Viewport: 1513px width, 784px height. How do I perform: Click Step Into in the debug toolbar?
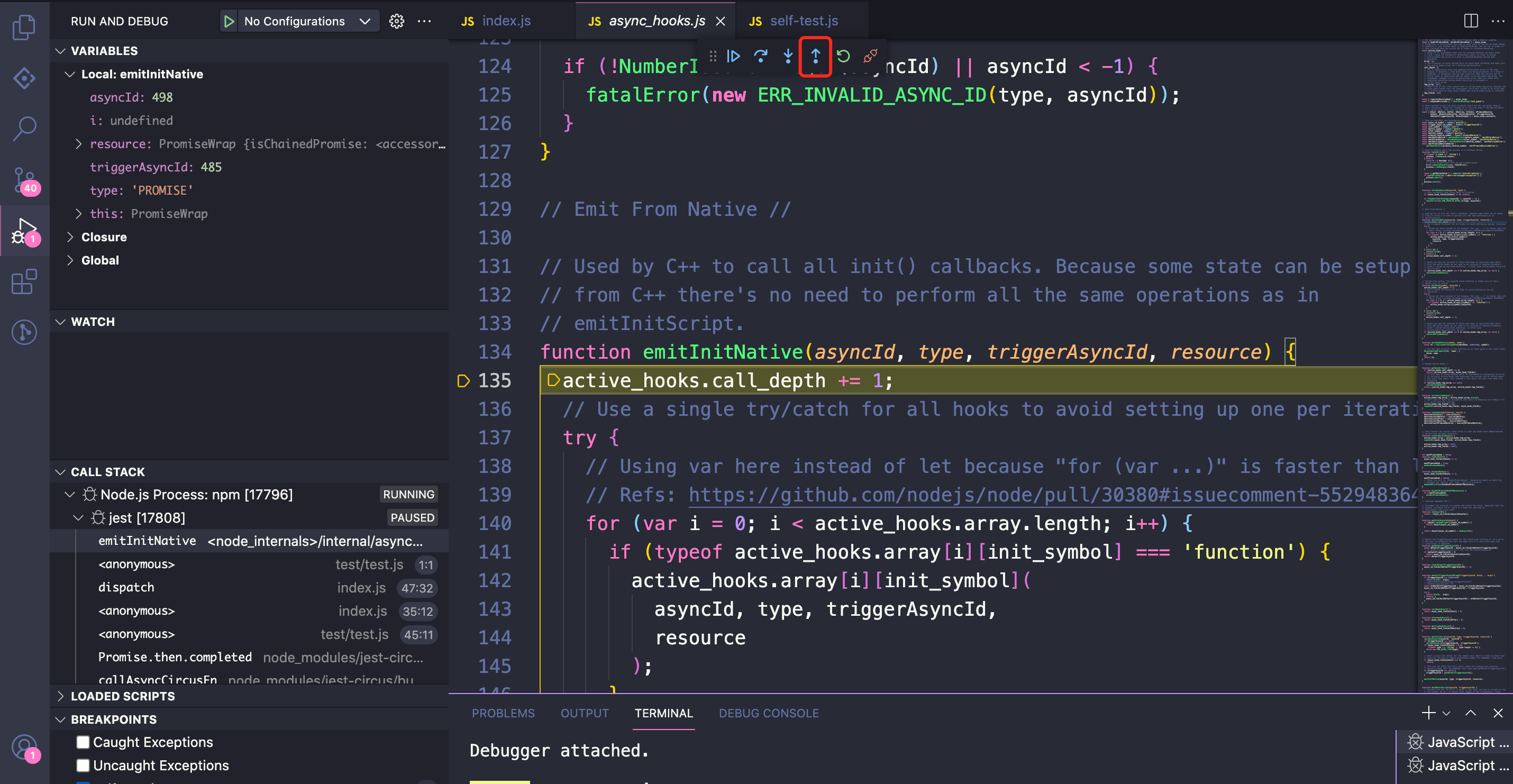click(x=788, y=56)
